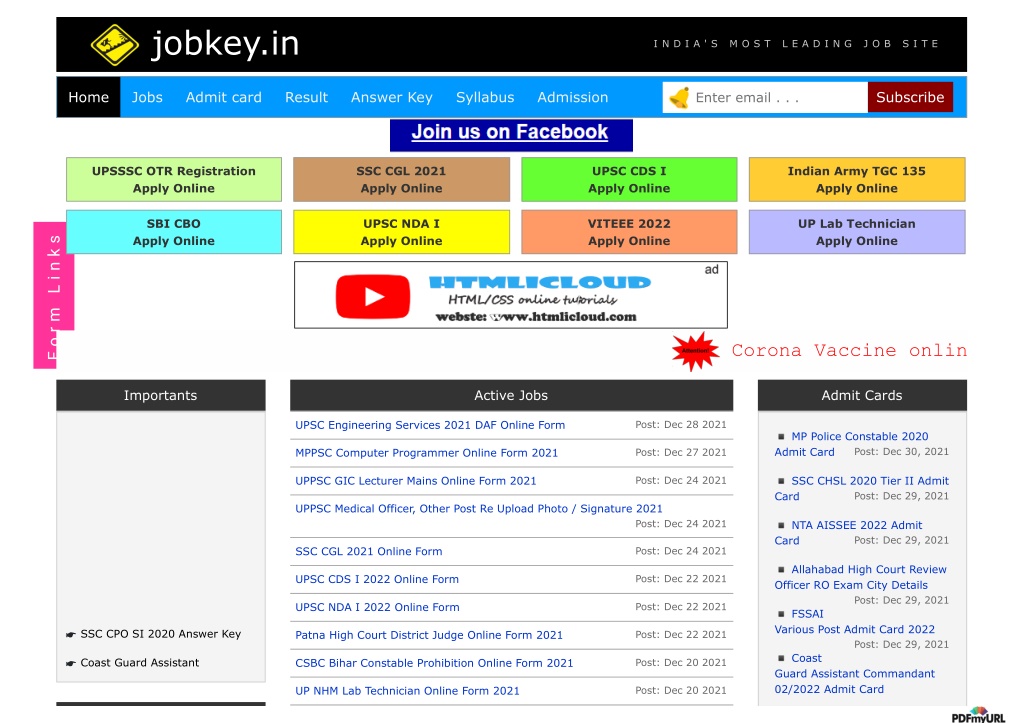The image size is (1024, 723).
Task: Open CSBC Bihar Constable Prohibition form
Action: coord(434,664)
